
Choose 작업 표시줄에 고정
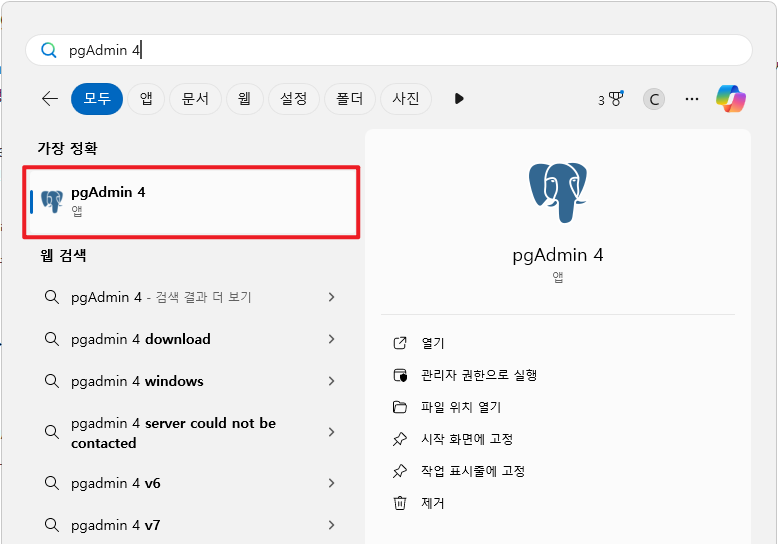tap(473, 471)
